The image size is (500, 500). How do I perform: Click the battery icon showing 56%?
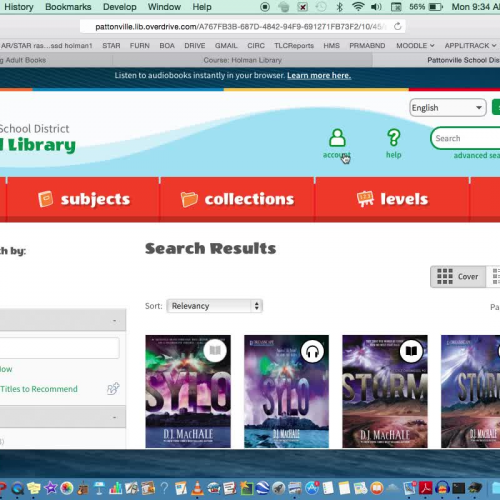click(x=435, y=7)
